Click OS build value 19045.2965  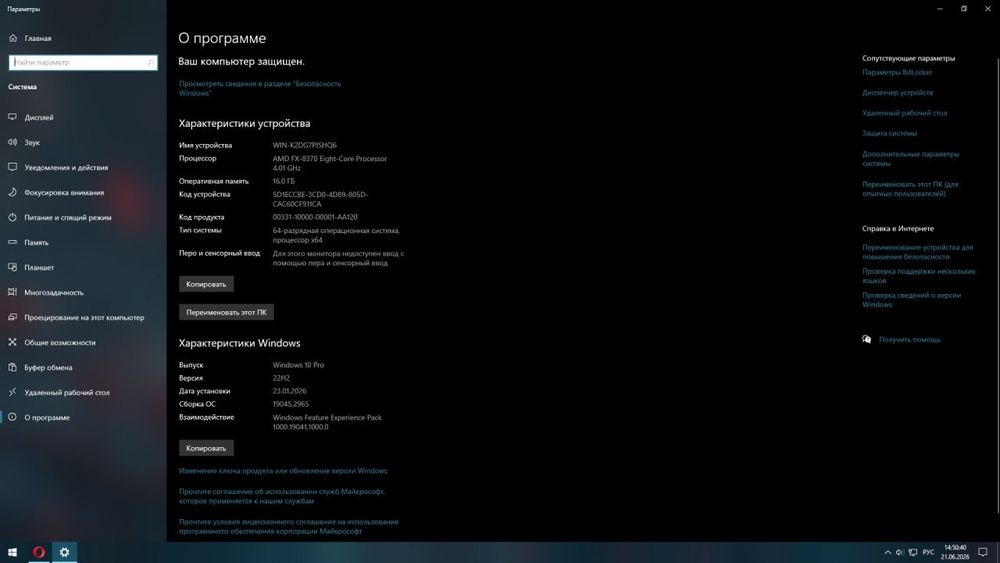point(290,404)
